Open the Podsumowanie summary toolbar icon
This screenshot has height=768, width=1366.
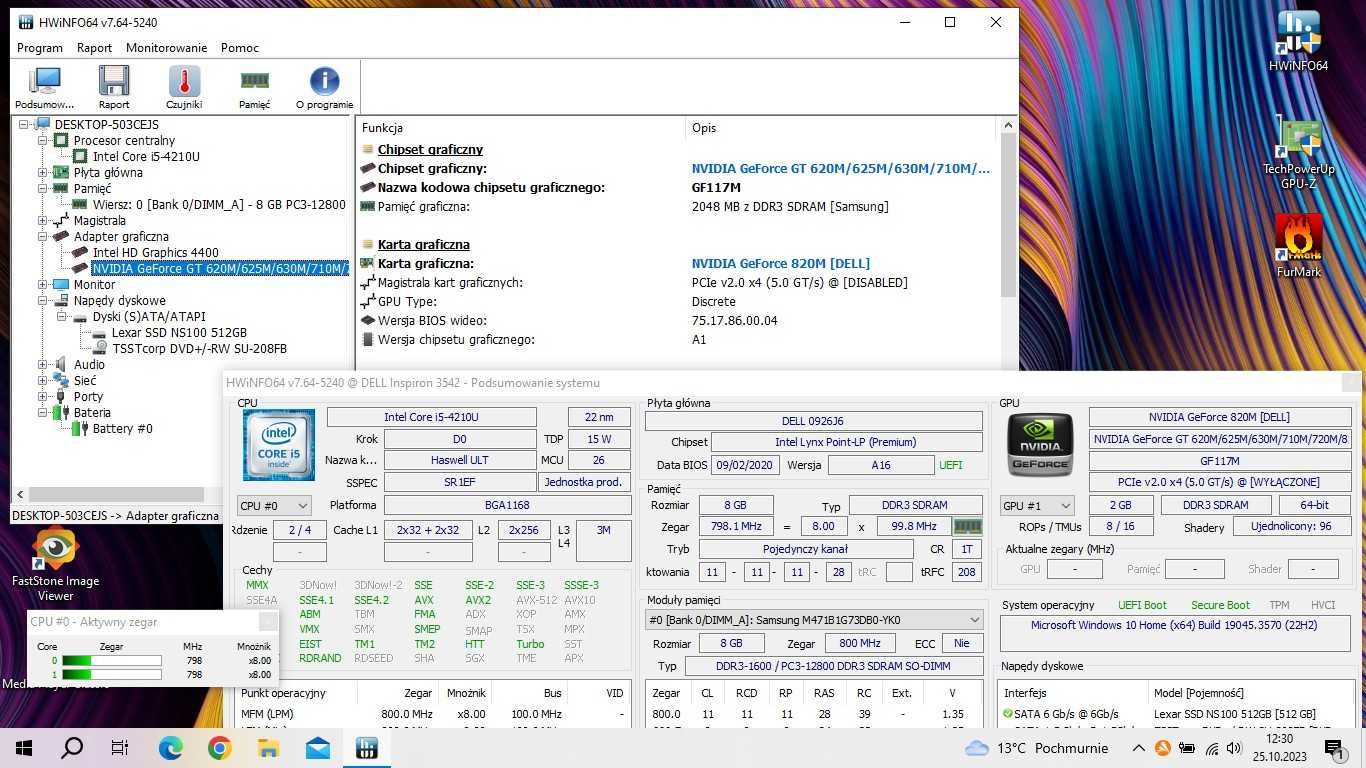[x=44, y=87]
